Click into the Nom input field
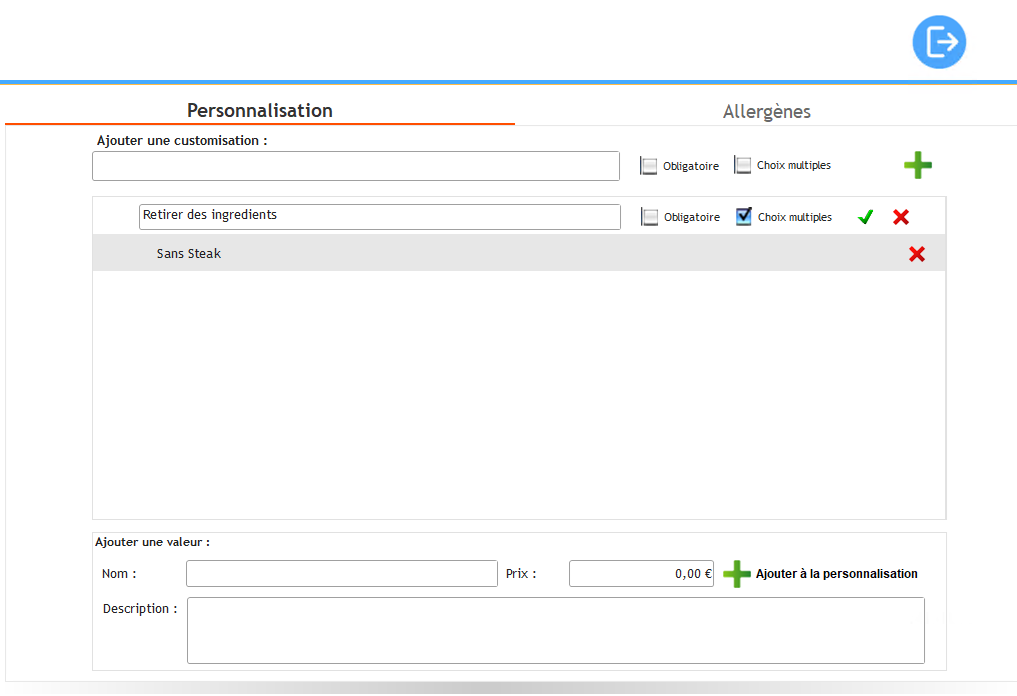The image size is (1017, 696). pos(341,574)
